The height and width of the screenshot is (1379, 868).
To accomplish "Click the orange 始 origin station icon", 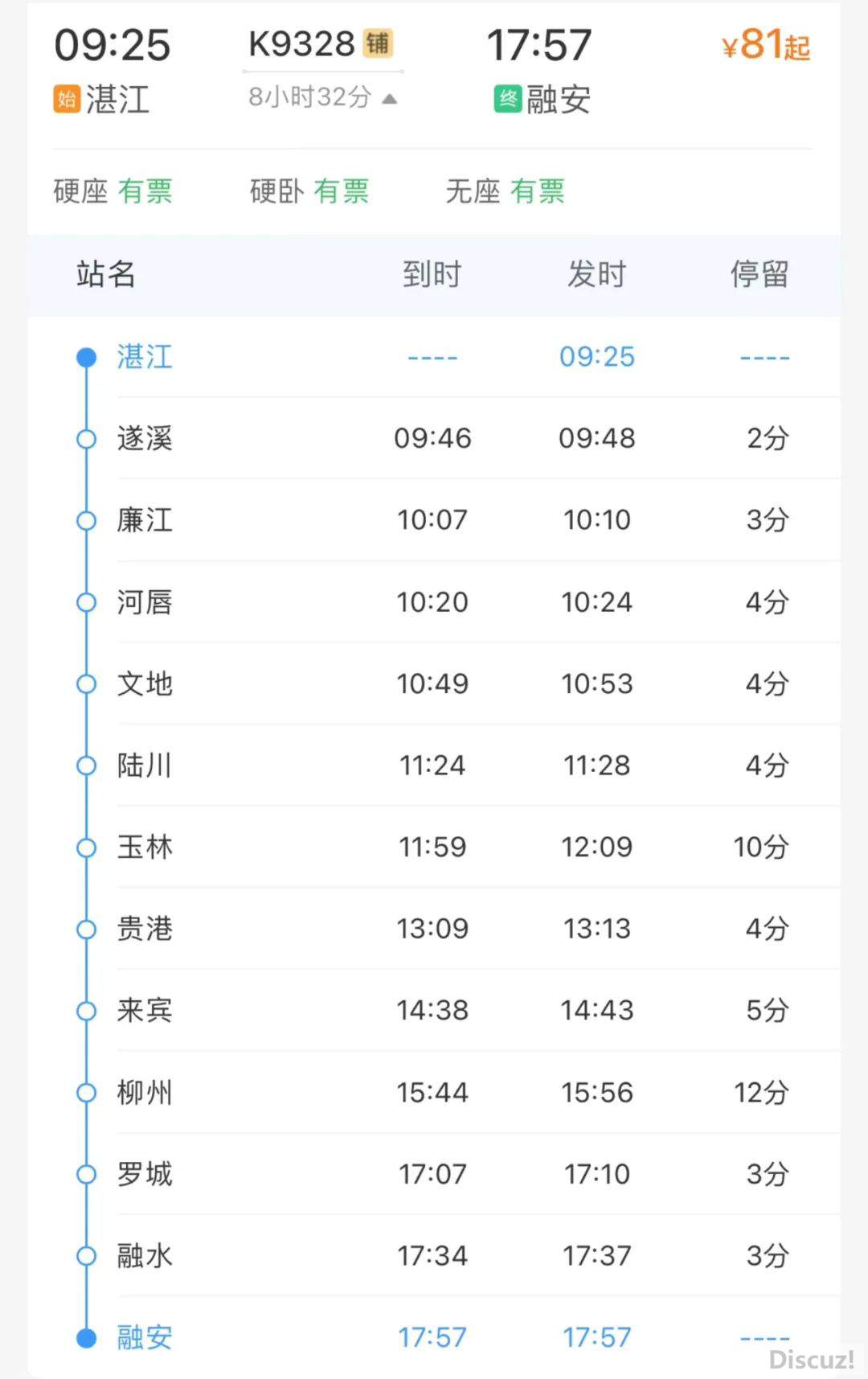I will click(x=67, y=99).
